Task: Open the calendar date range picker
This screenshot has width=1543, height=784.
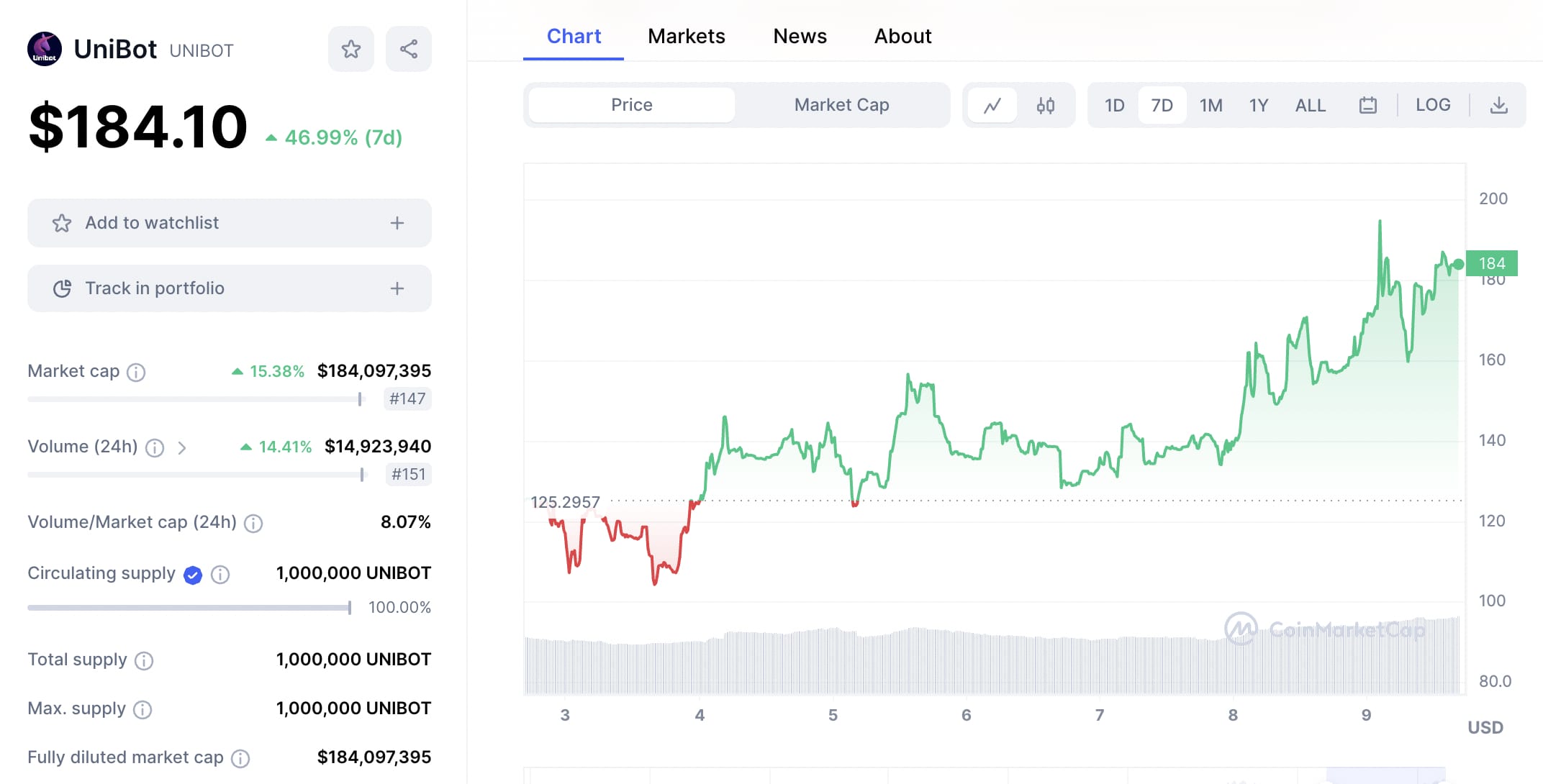Action: pyautogui.click(x=1367, y=106)
